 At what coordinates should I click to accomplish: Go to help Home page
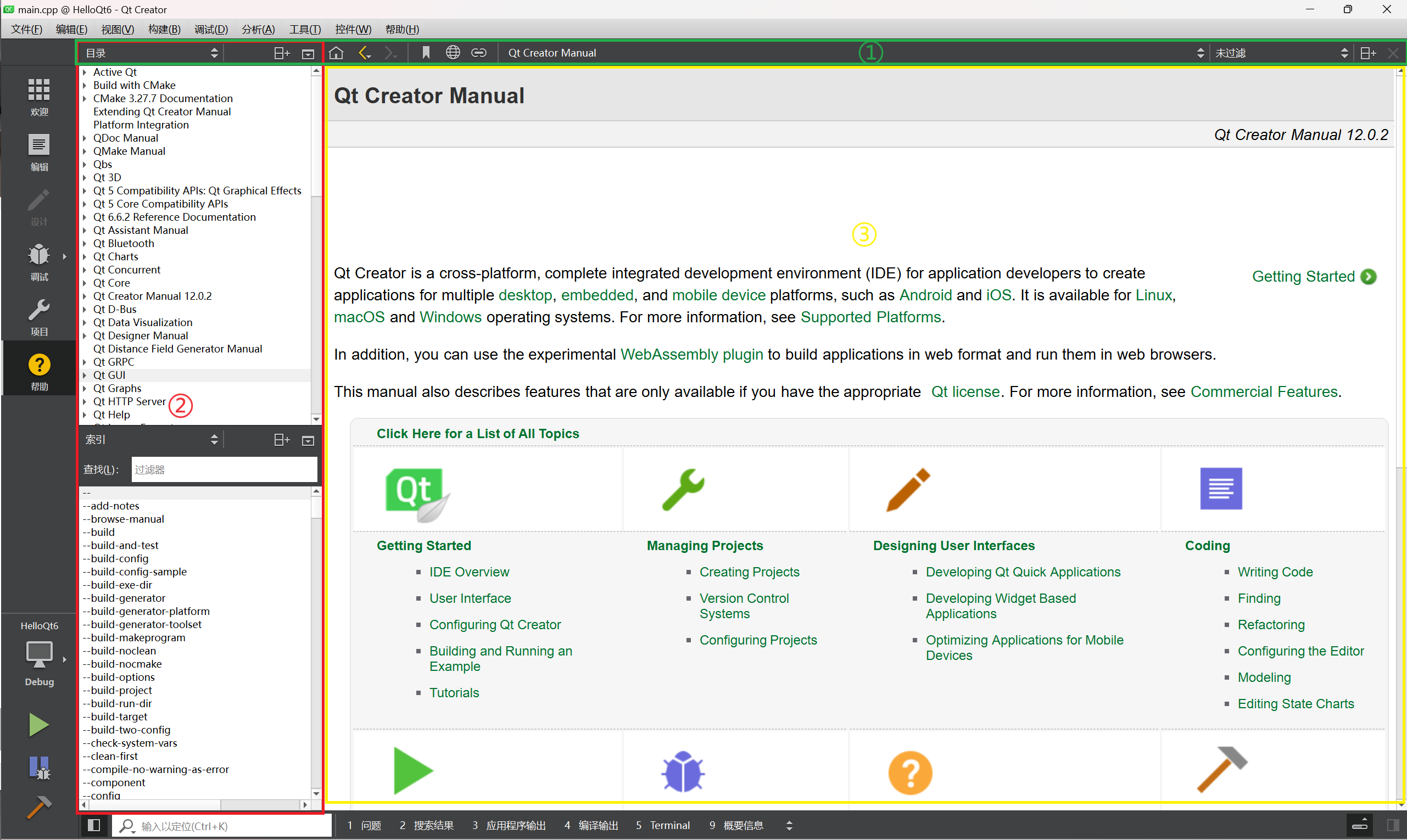[336, 53]
